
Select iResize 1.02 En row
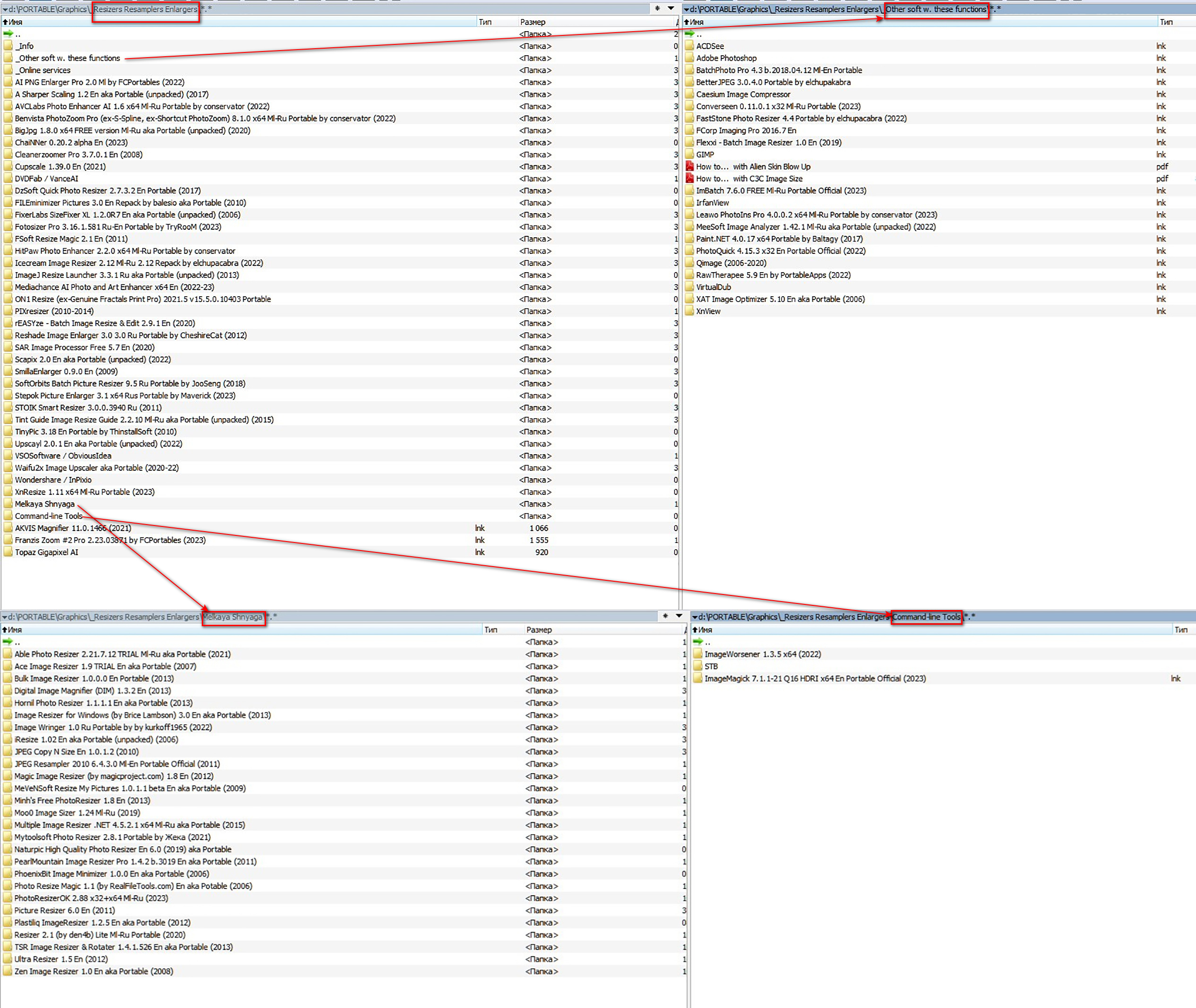(343, 739)
